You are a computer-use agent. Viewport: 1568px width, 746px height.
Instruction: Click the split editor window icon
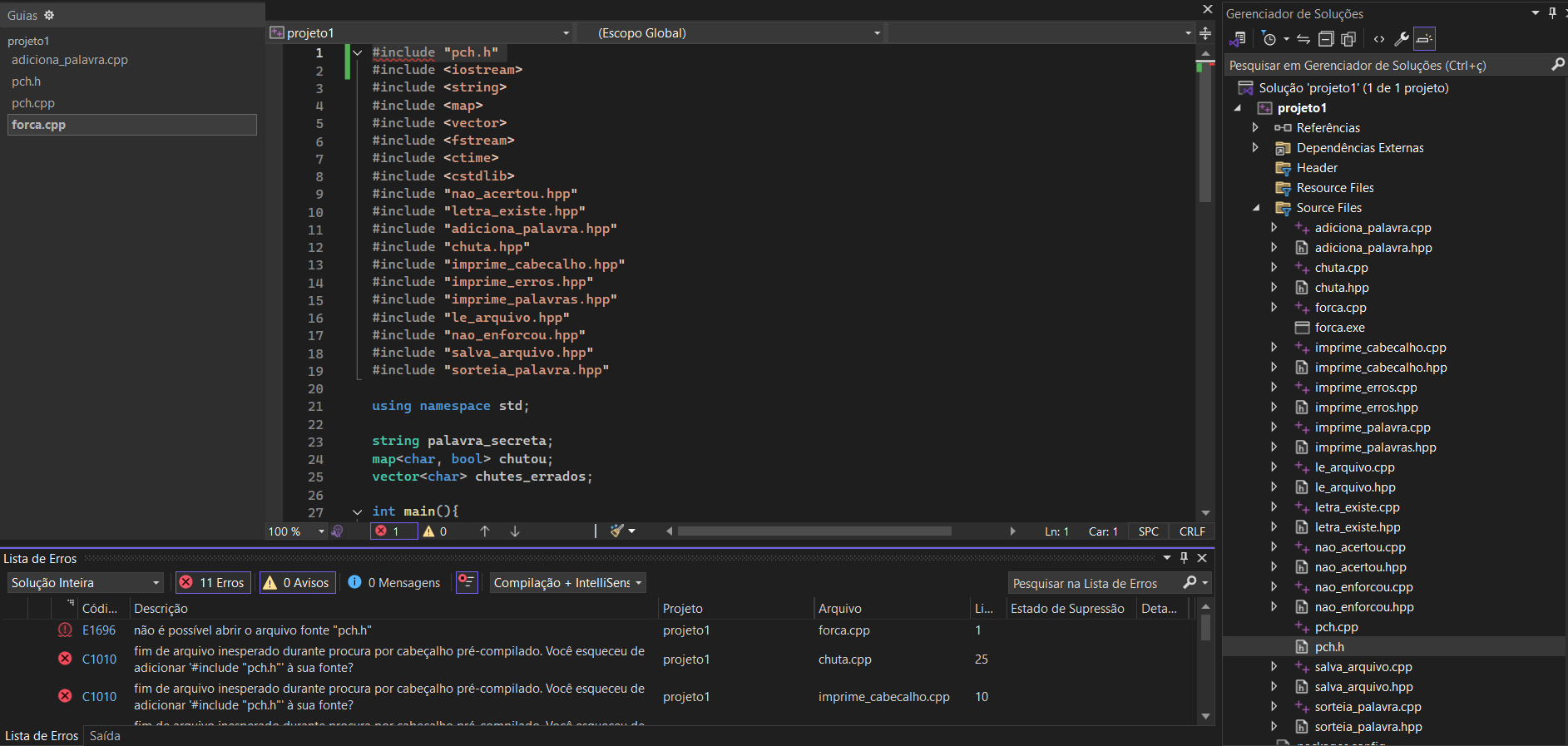pos(1205,33)
